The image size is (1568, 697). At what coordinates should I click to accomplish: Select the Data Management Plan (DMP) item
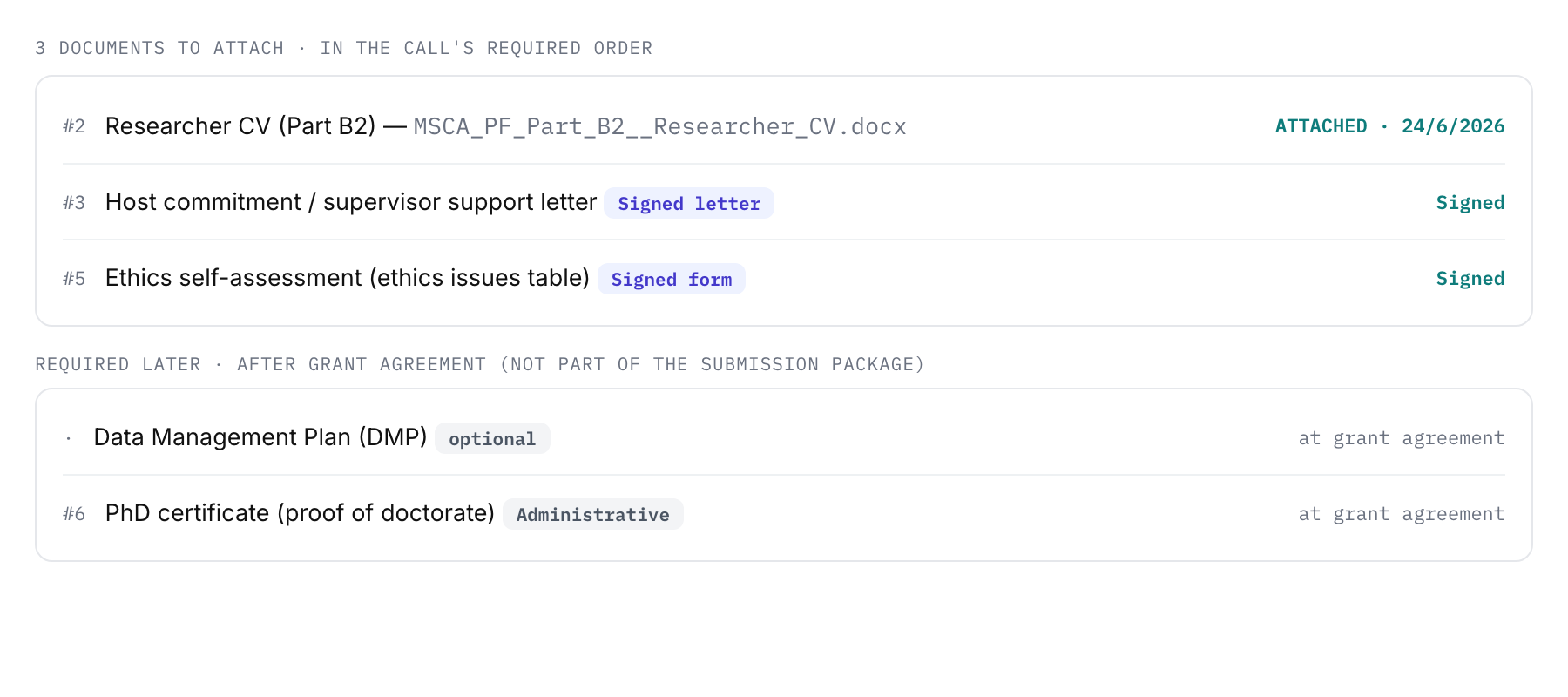[260, 437]
